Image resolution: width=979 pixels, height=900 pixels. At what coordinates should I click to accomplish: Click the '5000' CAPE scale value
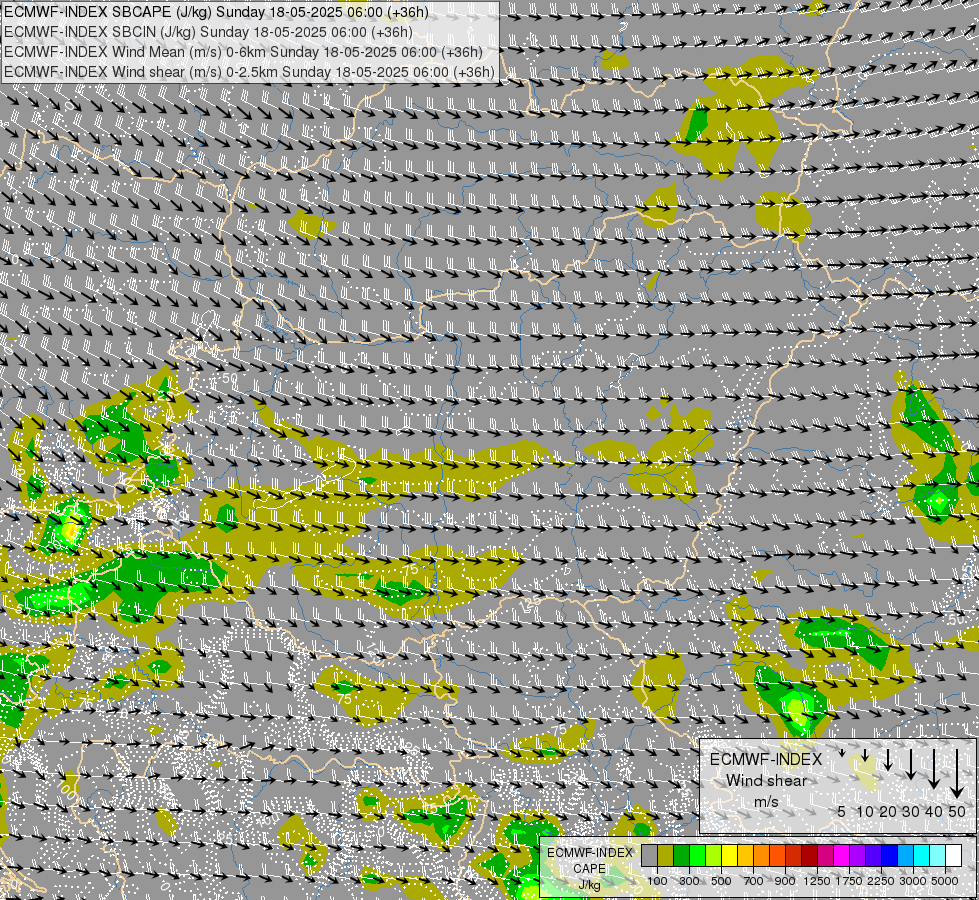click(x=945, y=881)
